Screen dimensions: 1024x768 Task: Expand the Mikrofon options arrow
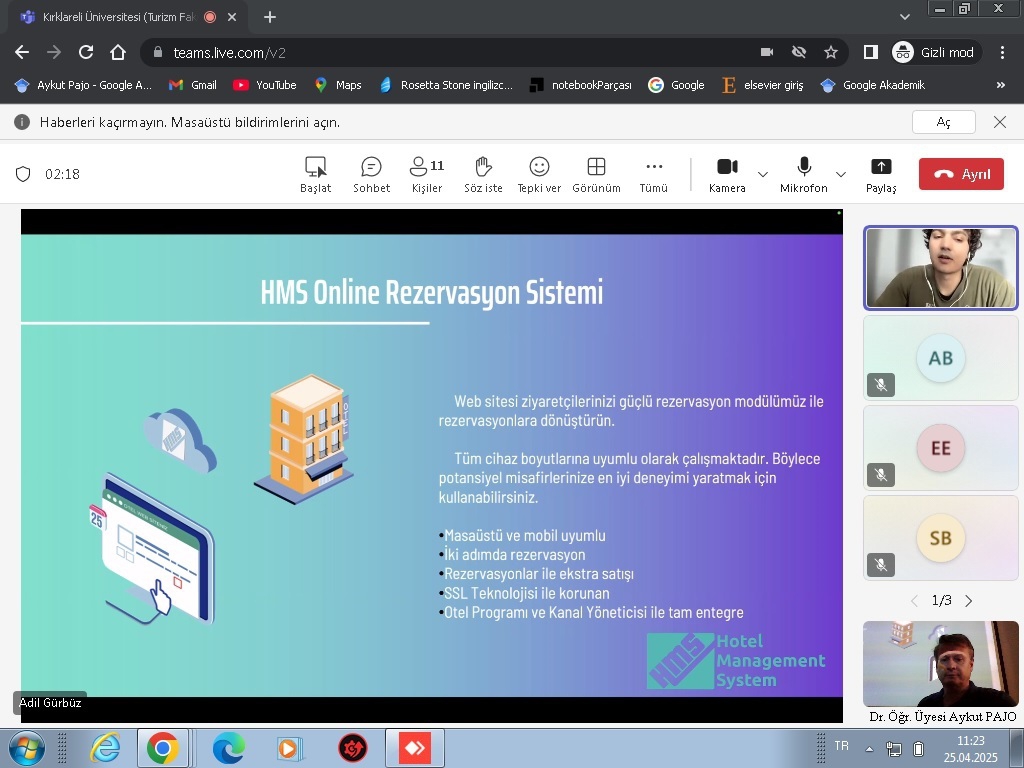click(x=841, y=174)
